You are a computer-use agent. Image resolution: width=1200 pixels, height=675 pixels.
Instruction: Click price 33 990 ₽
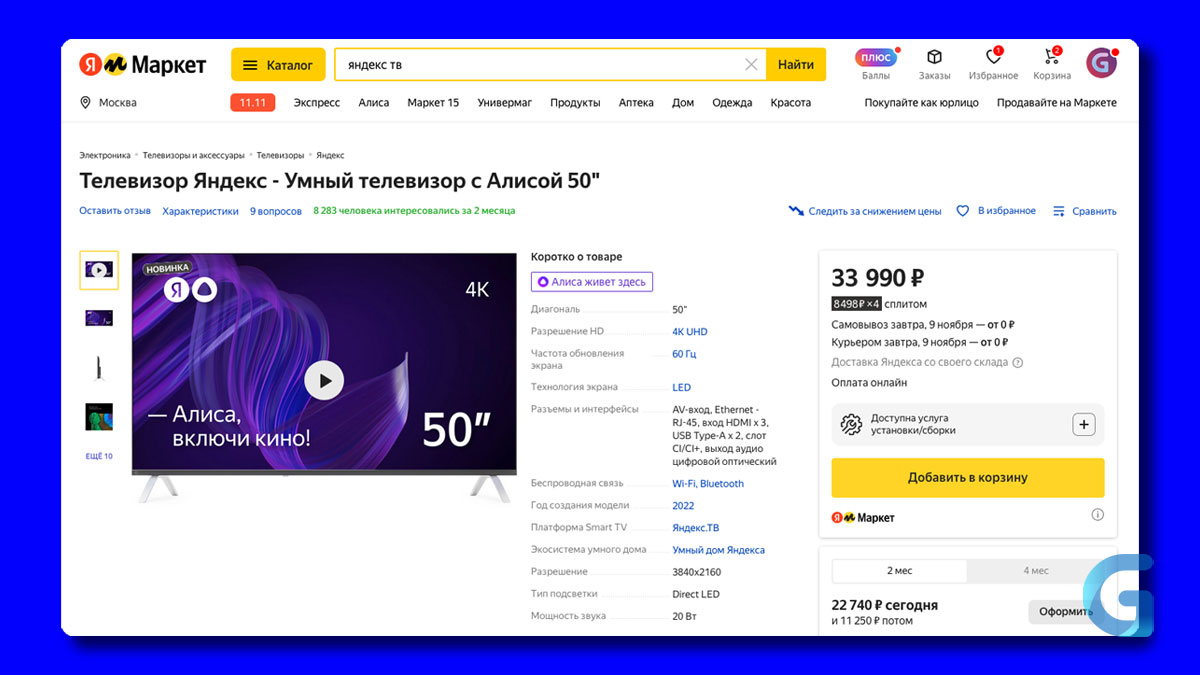point(878,278)
